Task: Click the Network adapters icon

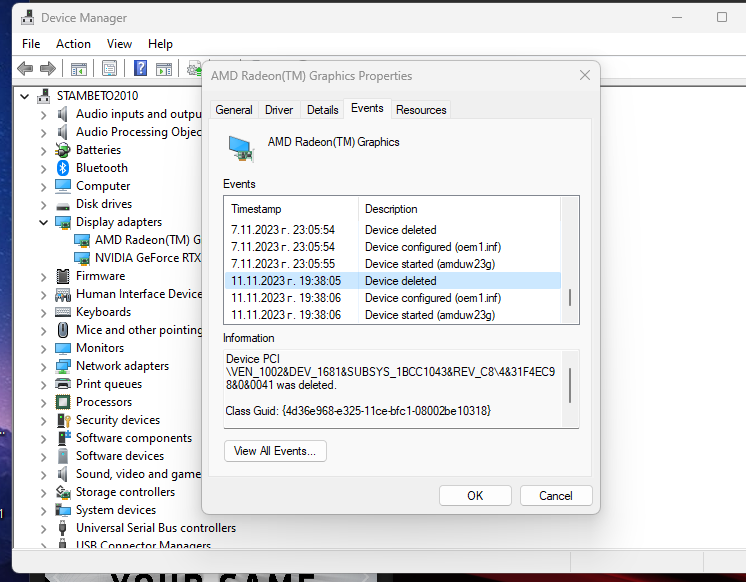Action: pos(63,366)
